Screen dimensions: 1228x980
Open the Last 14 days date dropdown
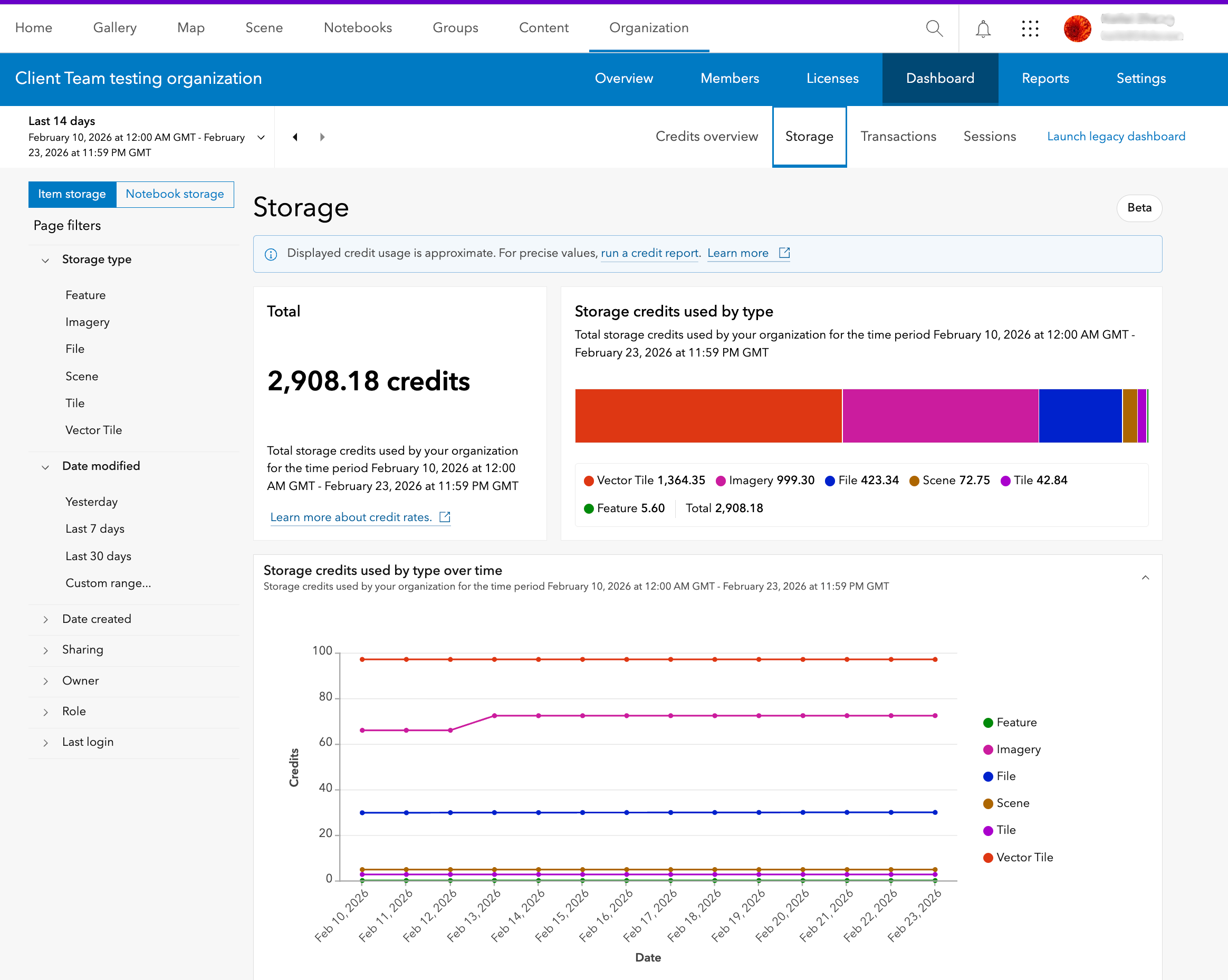pyautogui.click(x=261, y=137)
